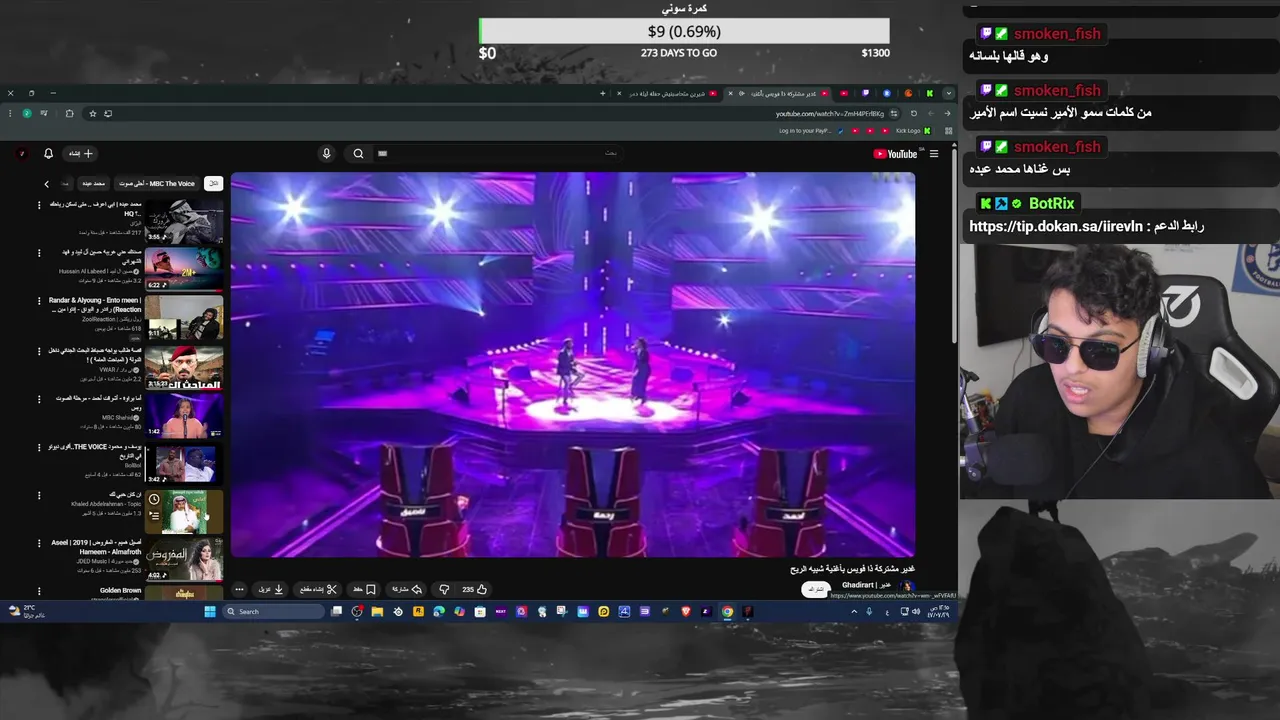Open the Log in to your PayPal bookmark

pyautogui.click(x=812, y=131)
